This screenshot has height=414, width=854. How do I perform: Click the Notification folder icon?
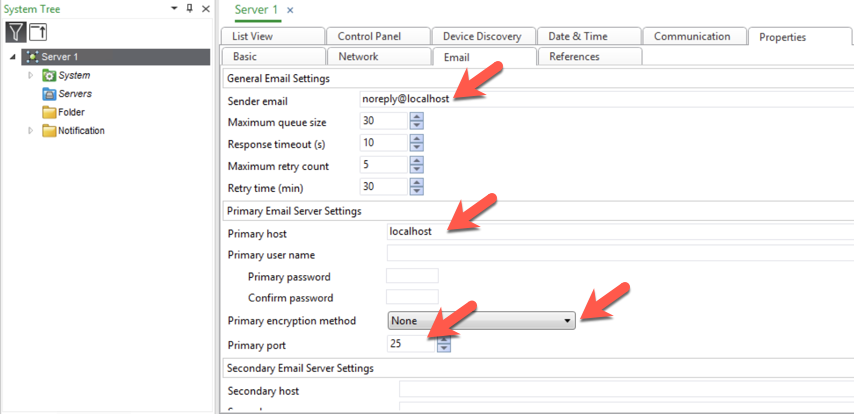[x=49, y=131]
